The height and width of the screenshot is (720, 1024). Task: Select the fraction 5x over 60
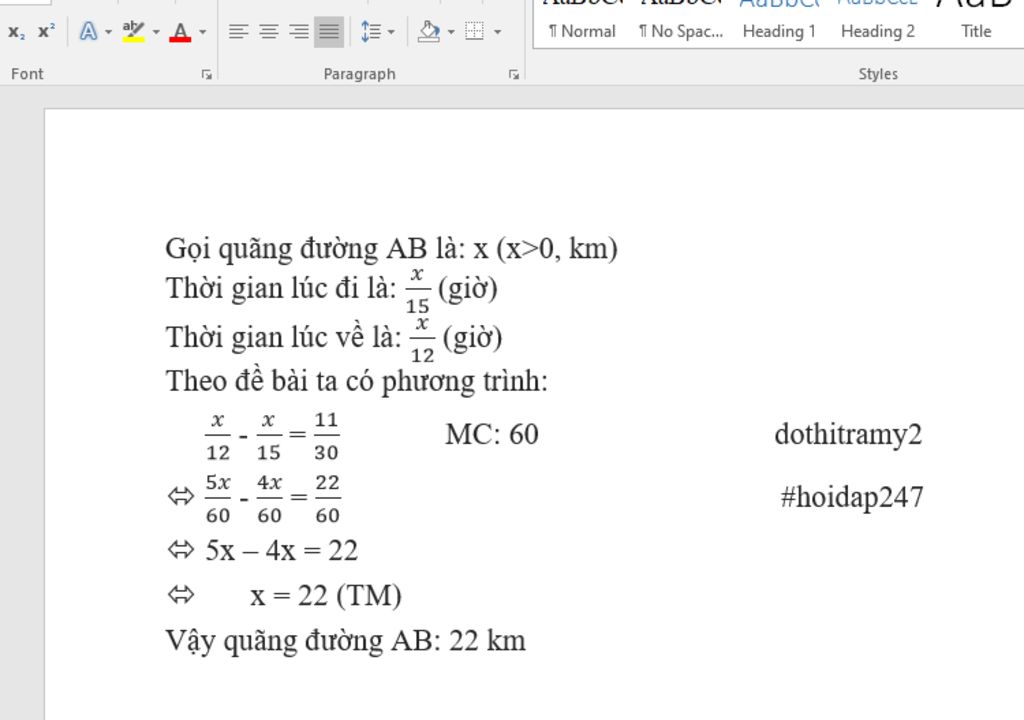pyautogui.click(x=217, y=499)
